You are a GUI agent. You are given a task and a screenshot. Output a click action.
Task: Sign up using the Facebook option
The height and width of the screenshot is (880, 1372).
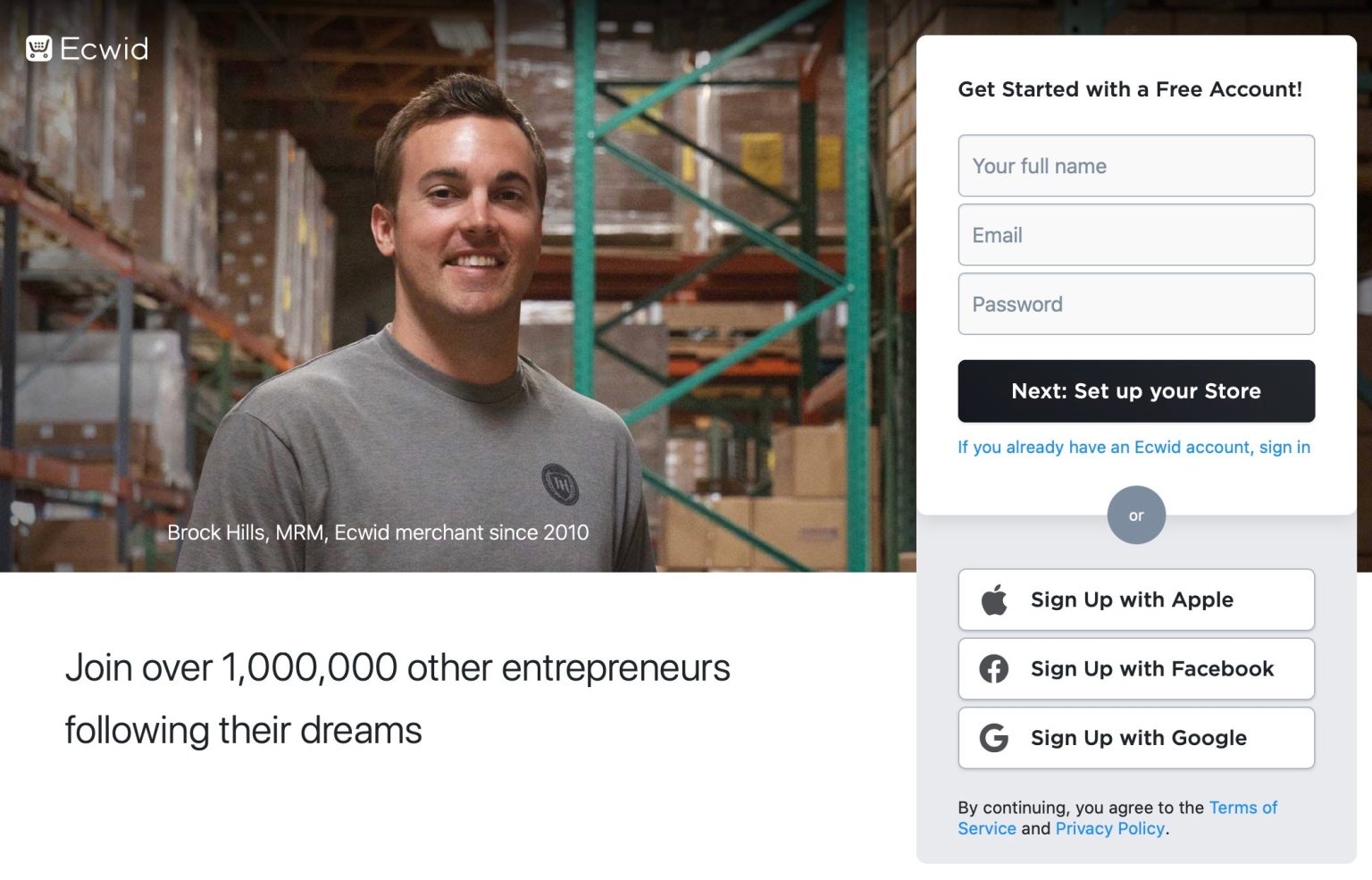(x=1135, y=668)
